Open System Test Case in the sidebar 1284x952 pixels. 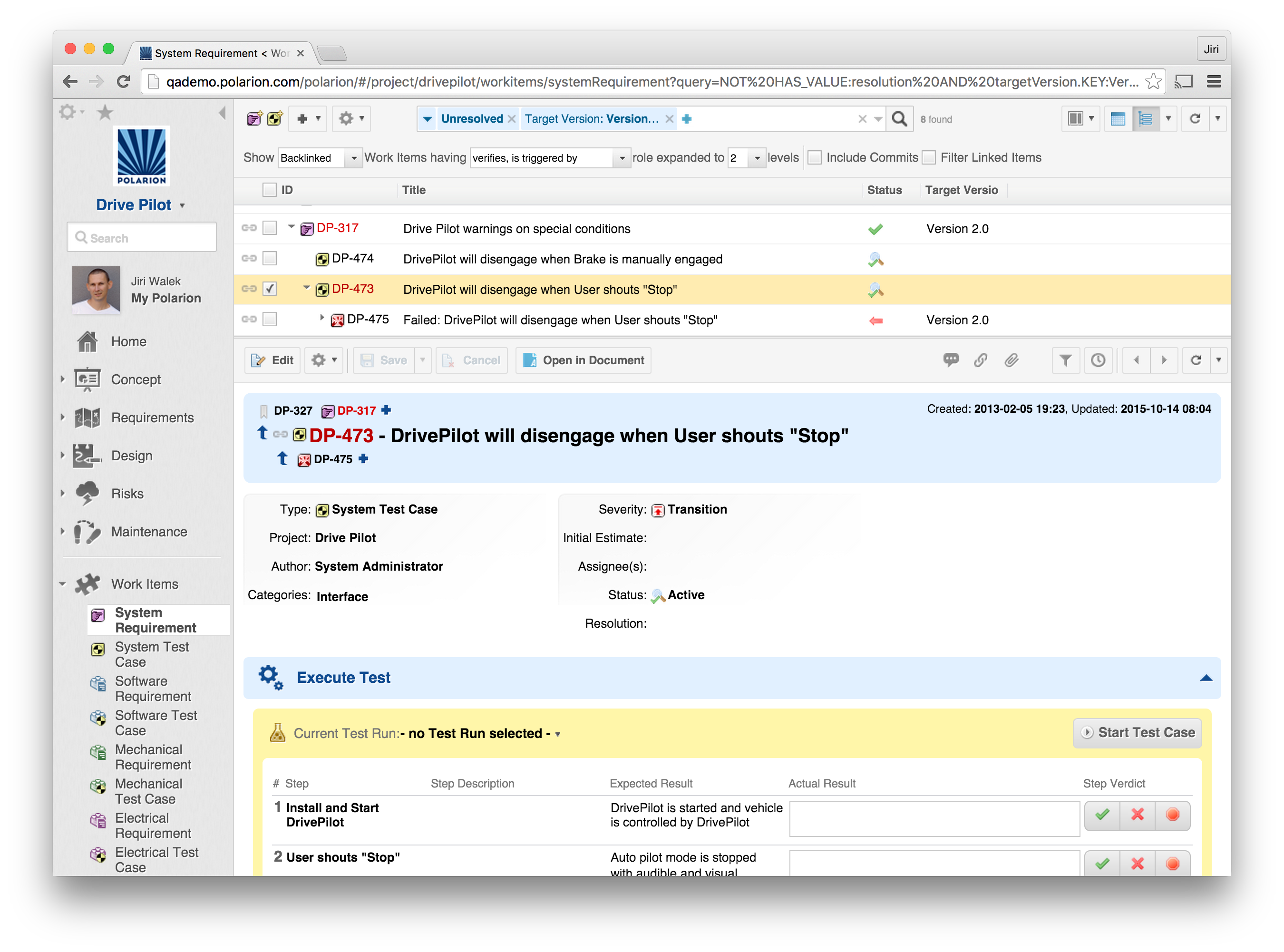152,655
